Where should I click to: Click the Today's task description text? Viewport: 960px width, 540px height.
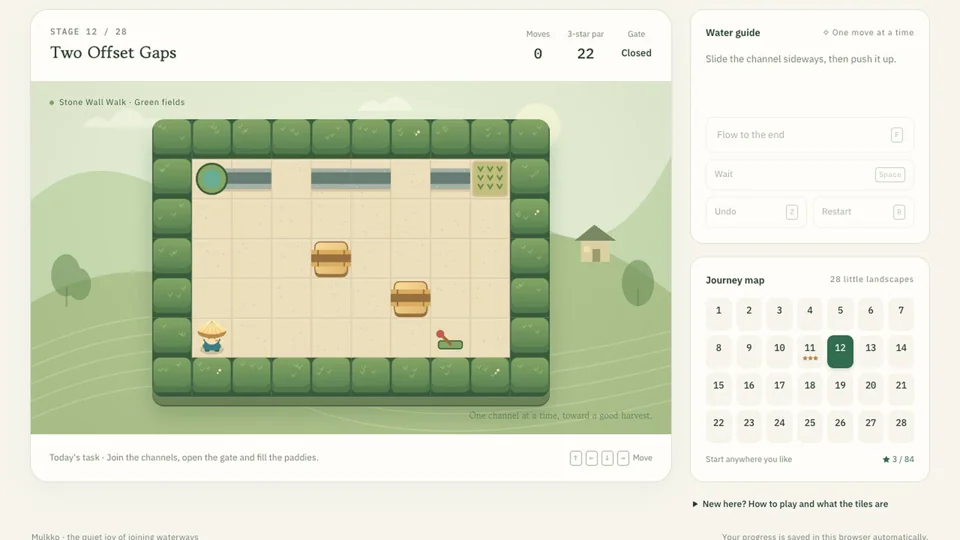click(x=184, y=457)
